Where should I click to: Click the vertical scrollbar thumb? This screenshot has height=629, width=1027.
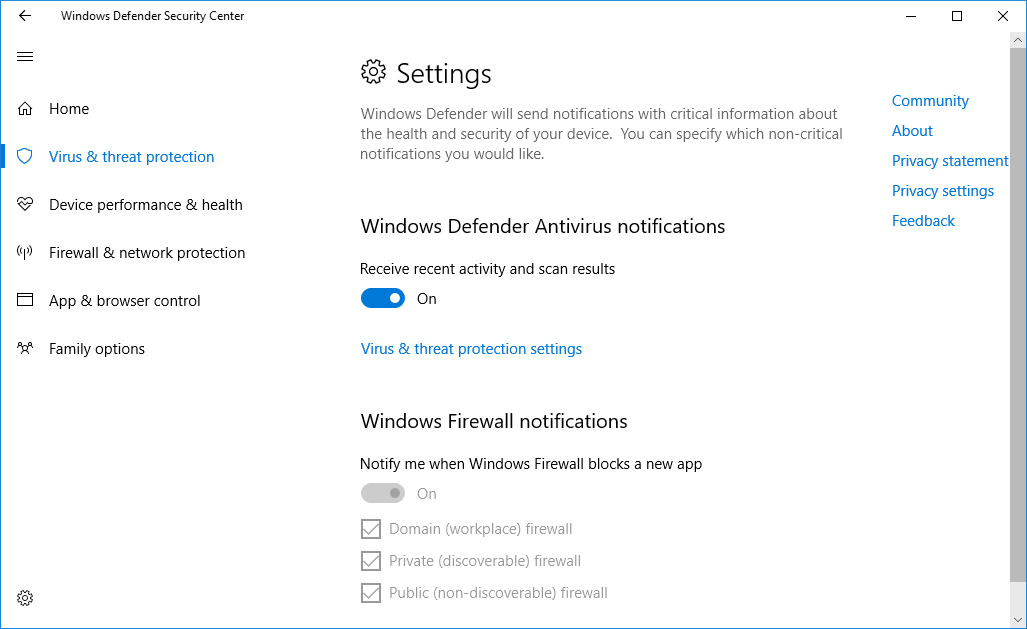click(x=1018, y=314)
